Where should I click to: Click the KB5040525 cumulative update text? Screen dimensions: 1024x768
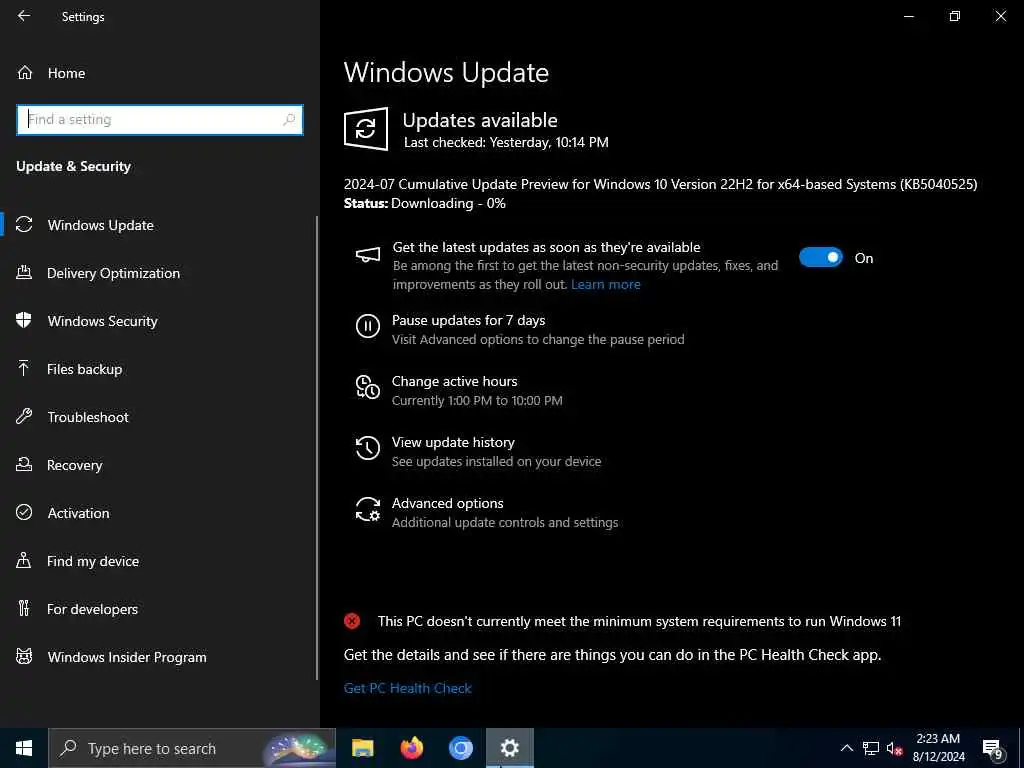(x=660, y=184)
